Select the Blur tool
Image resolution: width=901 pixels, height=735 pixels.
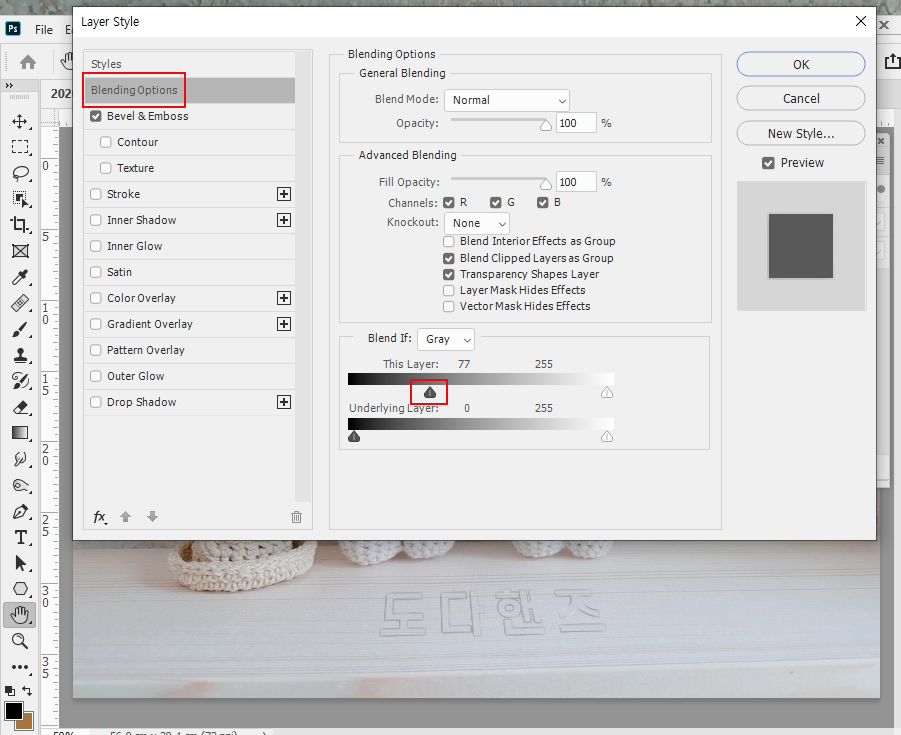(x=20, y=459)
